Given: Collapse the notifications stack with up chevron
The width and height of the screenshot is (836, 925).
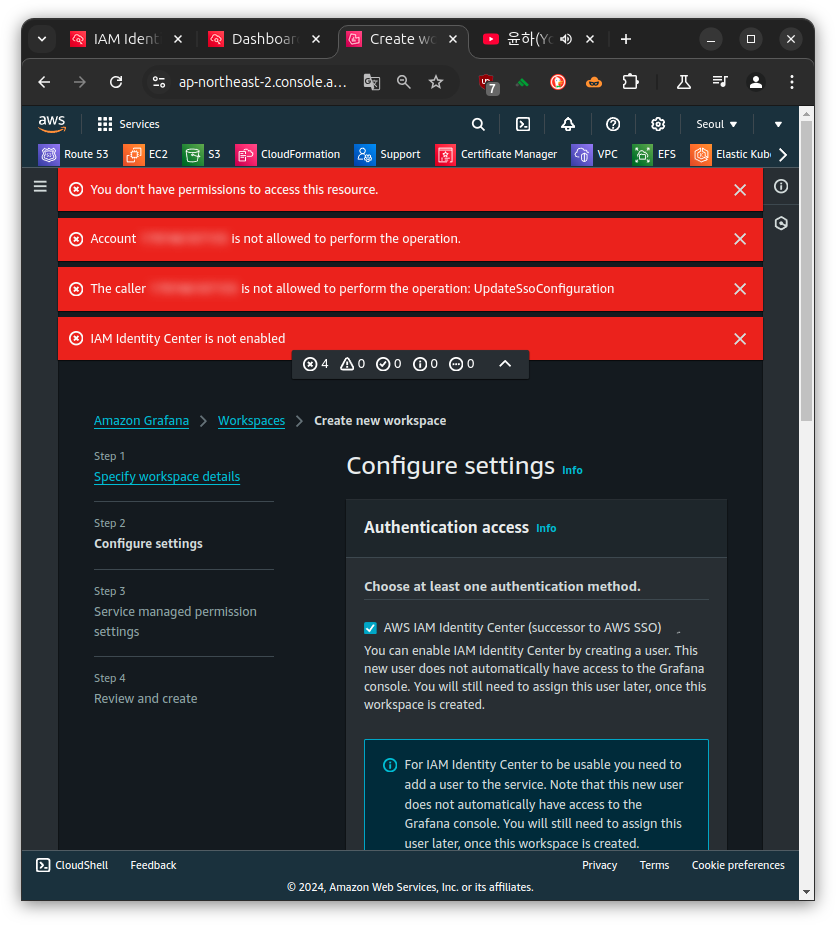Looking at the screenshot, I should [505, 364].
